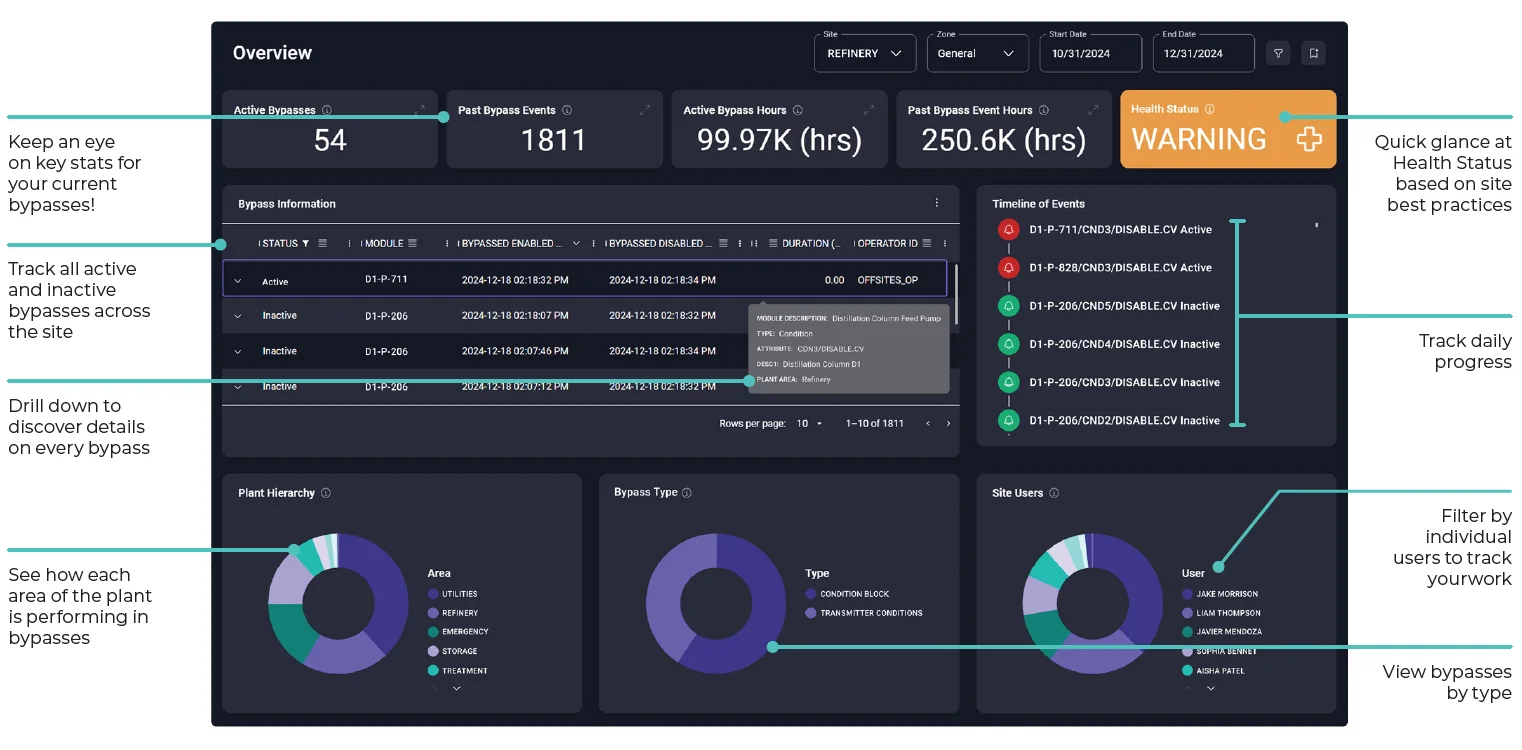Click info icon beside Active Bypass Hours
1522x750 pixels.
coord(797,110)
